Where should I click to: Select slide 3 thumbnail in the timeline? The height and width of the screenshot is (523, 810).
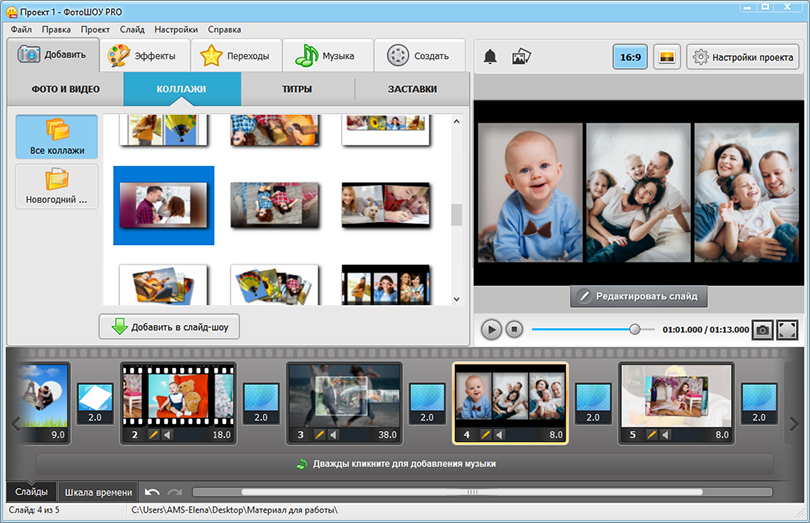pos(344,395)
